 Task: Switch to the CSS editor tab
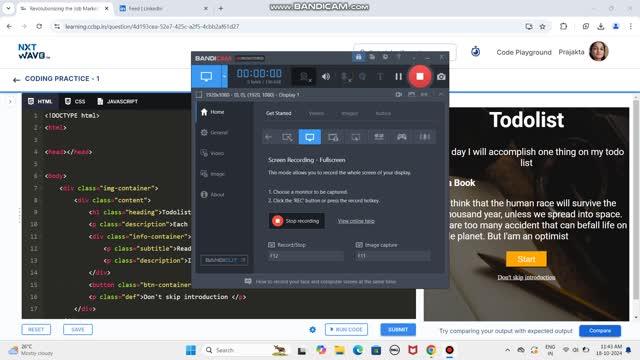click(x=75, y=101)
